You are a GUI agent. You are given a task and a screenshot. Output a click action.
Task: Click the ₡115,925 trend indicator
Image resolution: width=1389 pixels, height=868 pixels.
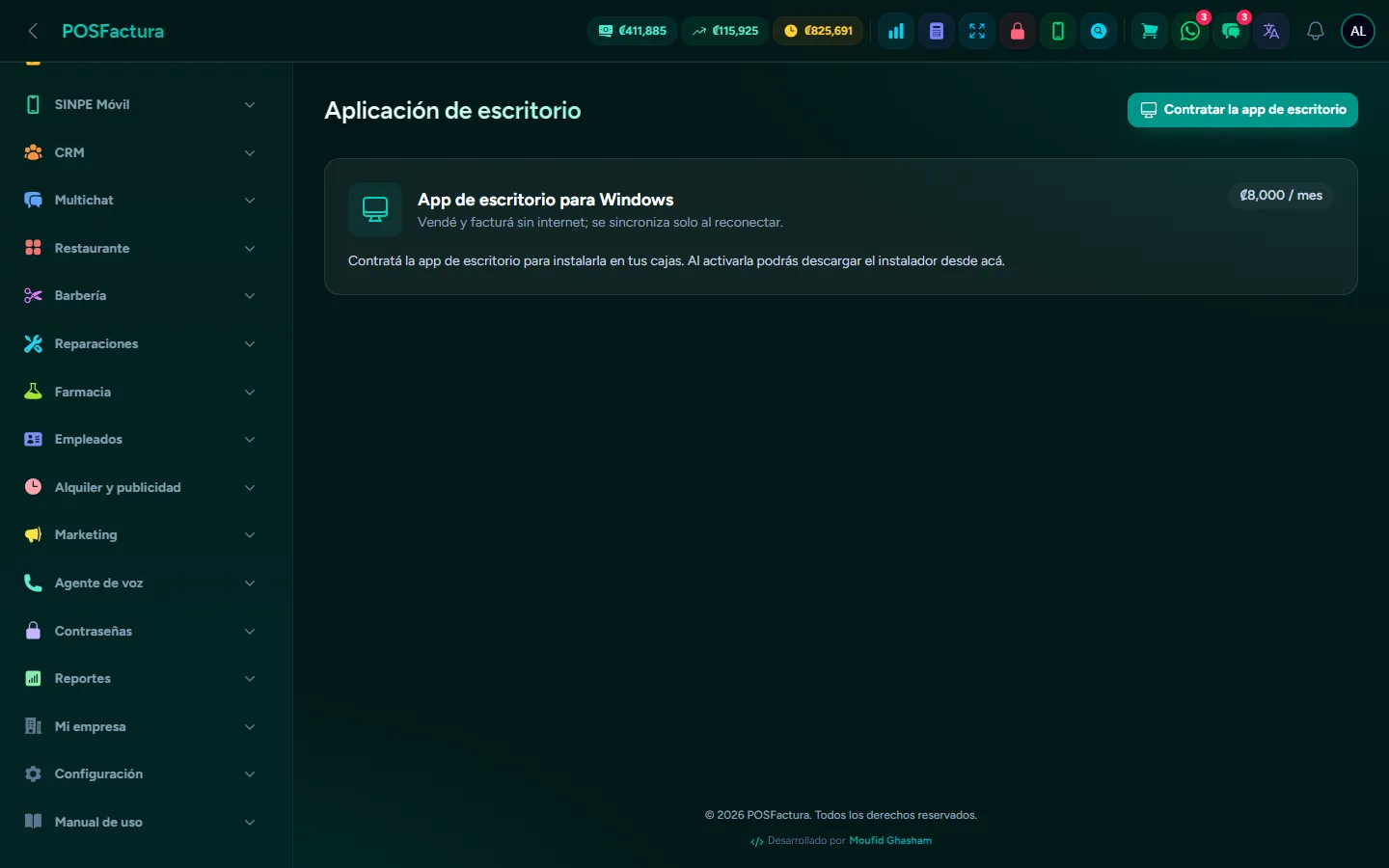point(725,31)
